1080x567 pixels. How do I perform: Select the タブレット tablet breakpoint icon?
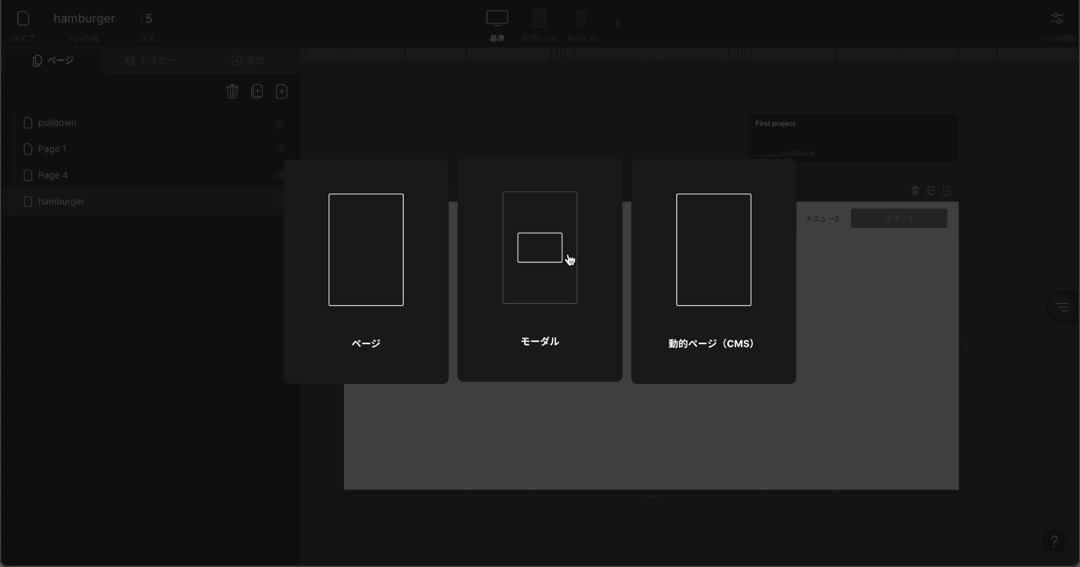pyautogui.click(x=539, y=19)
